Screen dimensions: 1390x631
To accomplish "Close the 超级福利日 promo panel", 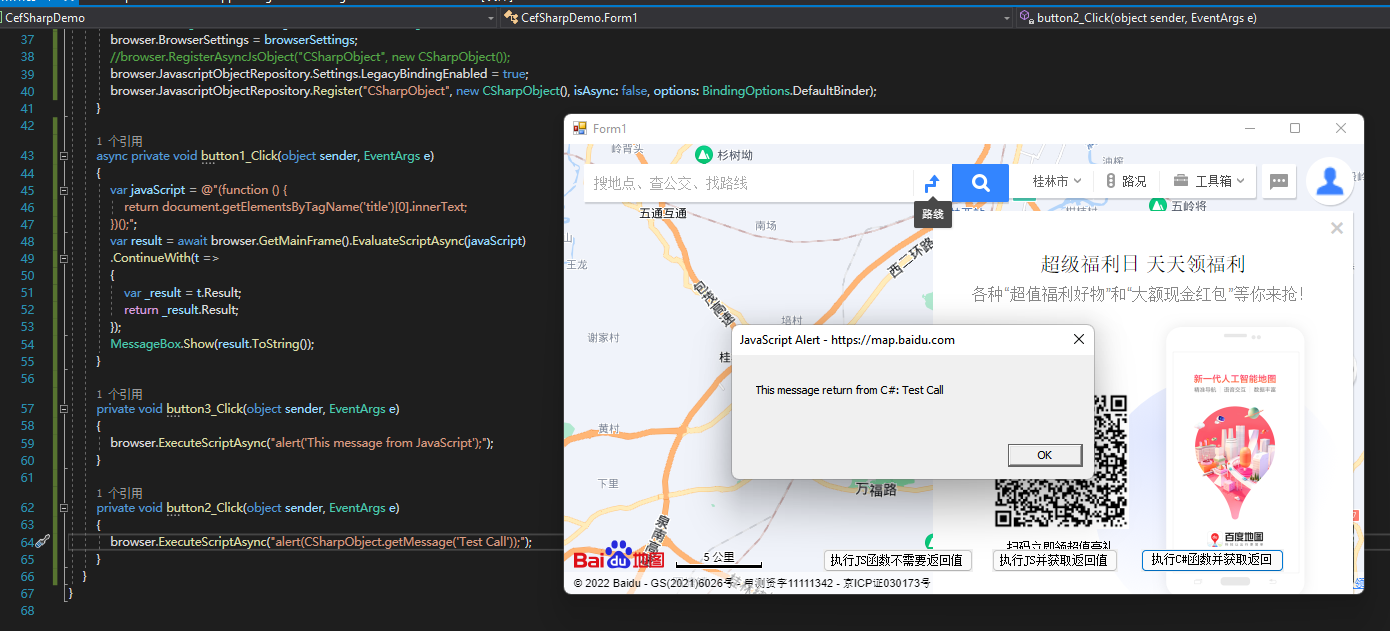I will point(1337,228).
